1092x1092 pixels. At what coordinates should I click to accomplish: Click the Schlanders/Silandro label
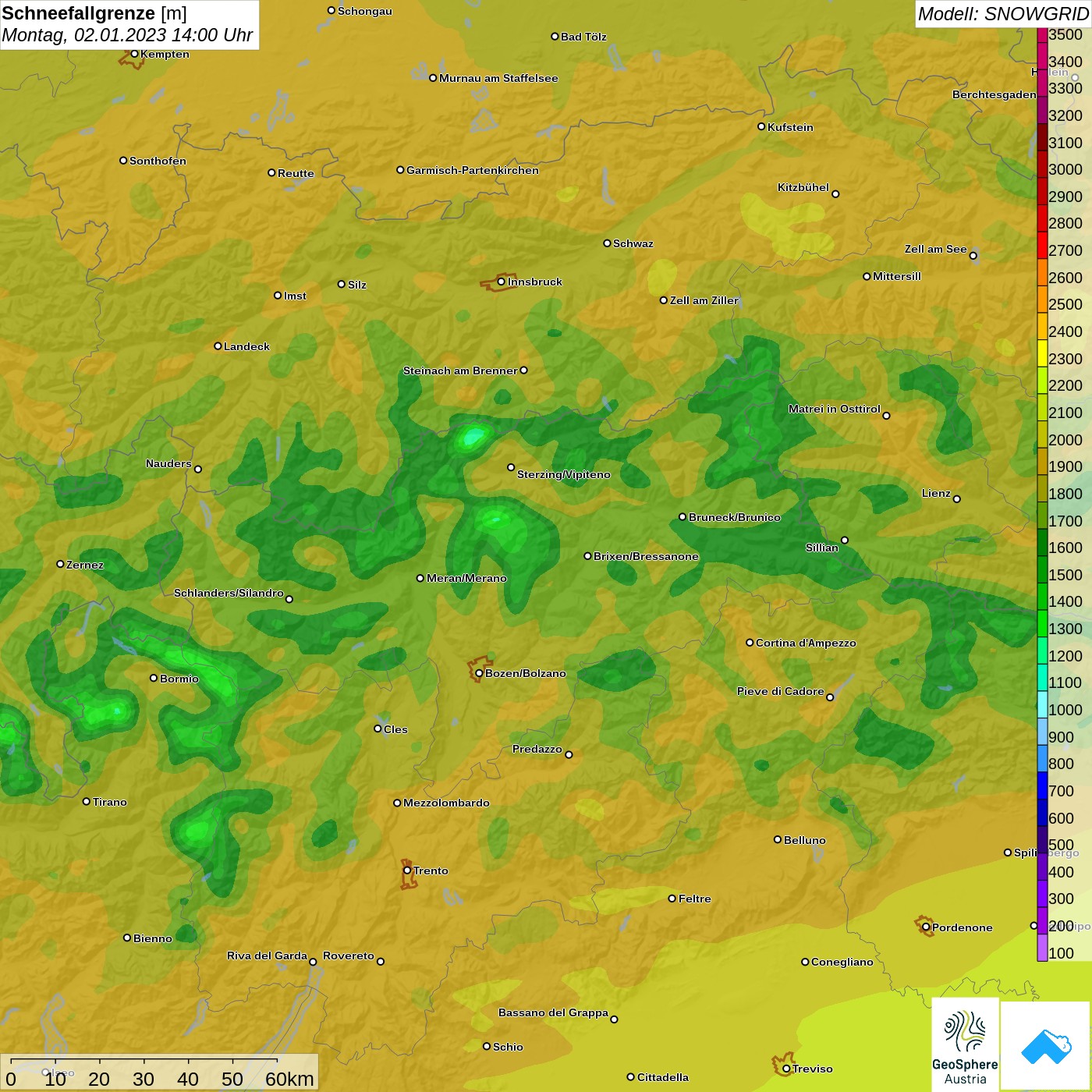pos(229,593)
